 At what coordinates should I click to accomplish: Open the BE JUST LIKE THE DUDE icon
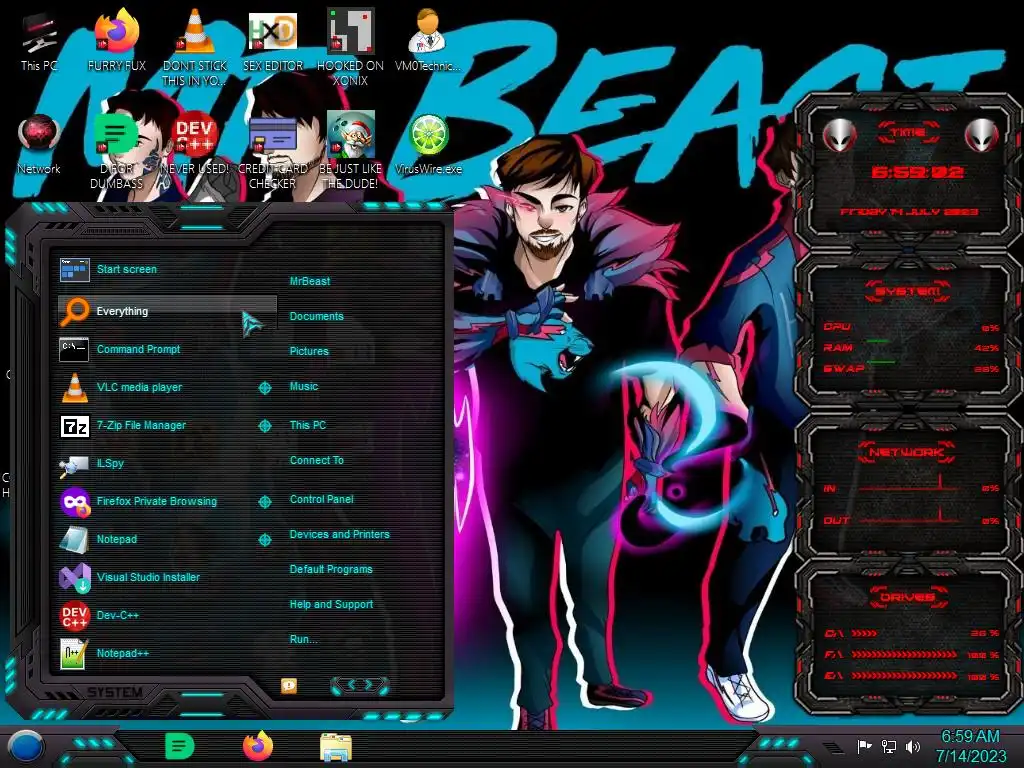pyautogui.click(x=350, y=150)
